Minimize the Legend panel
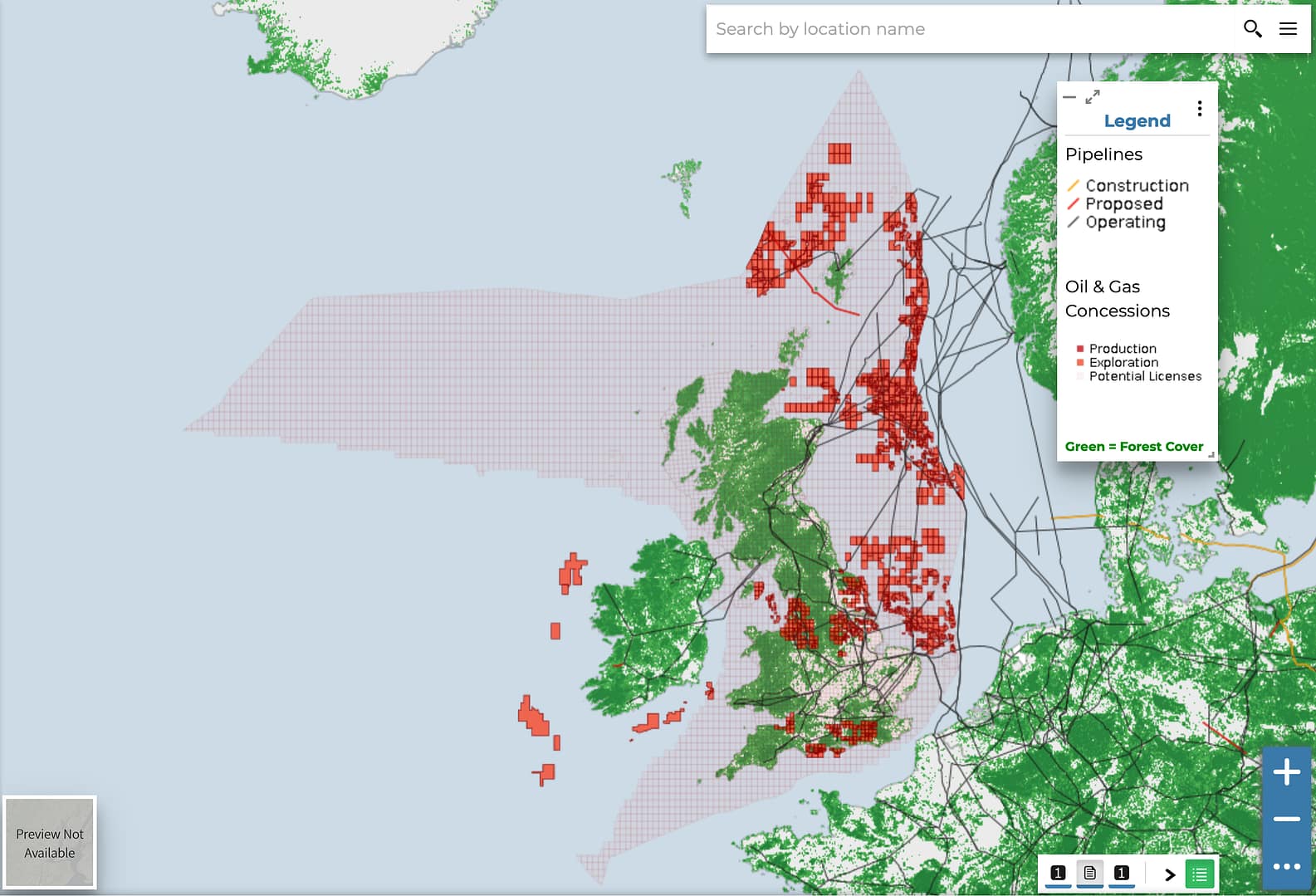The height and width of the screenshot is (896, 1316). pos(1069,97)
